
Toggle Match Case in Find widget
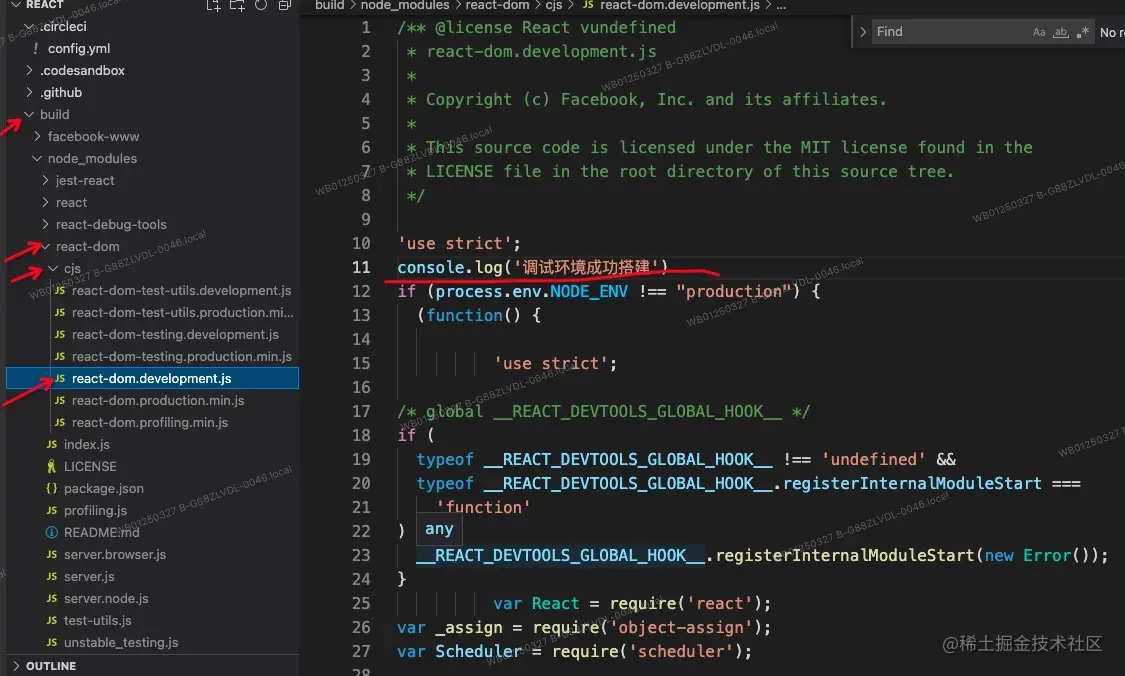click(x=1039, y=32)
